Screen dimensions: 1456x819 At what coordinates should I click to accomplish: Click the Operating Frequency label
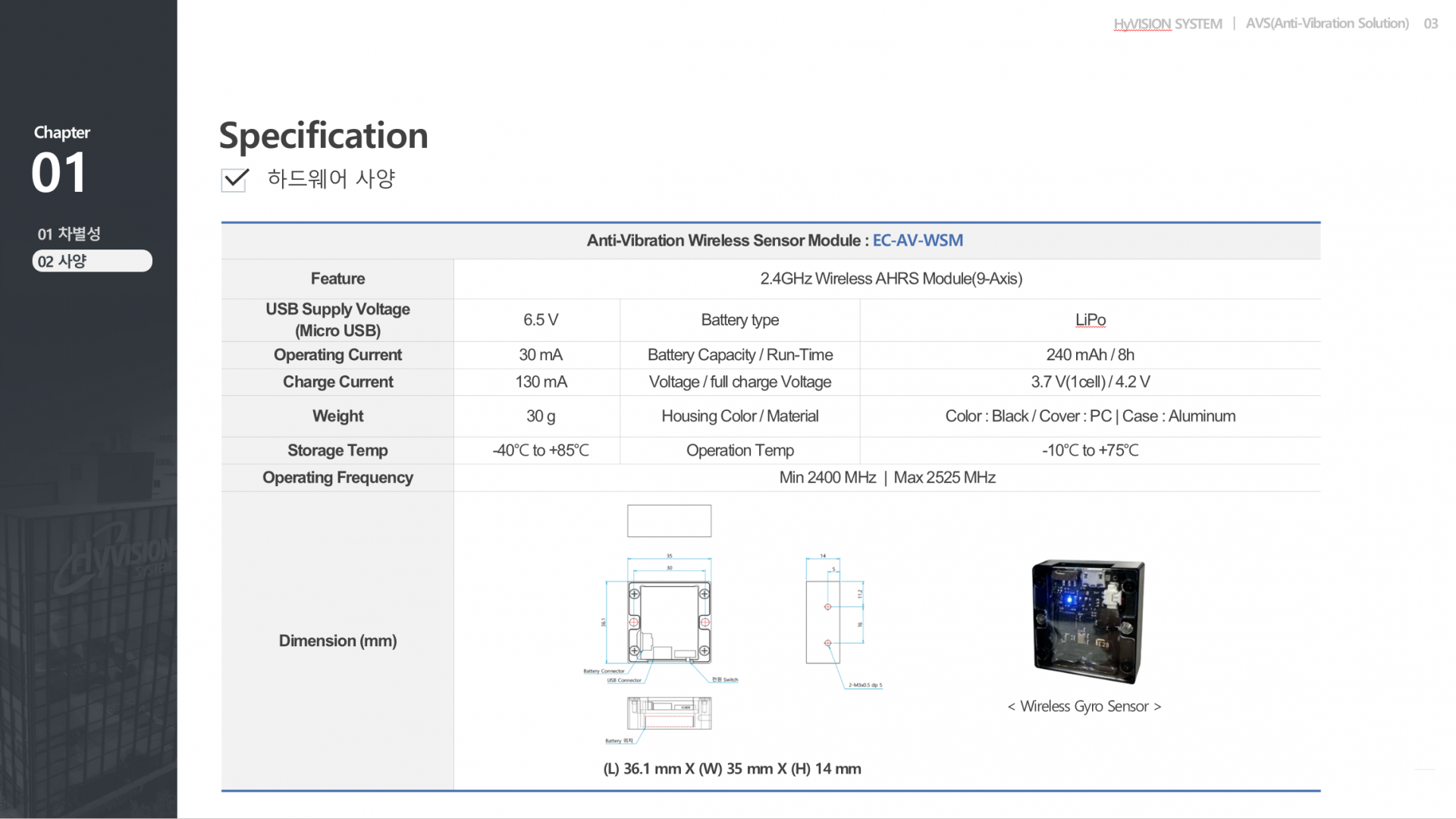pyautogui.click(x=337, y=477)
